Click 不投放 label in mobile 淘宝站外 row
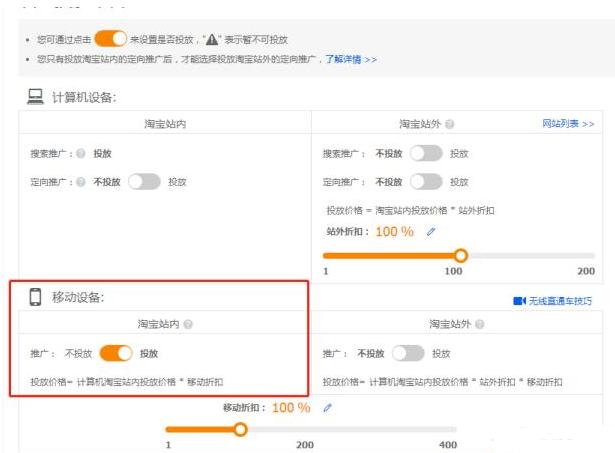Image resolution: width=615 pixels, height=453 pixels. pyautogui.click(x=371, y=353)
